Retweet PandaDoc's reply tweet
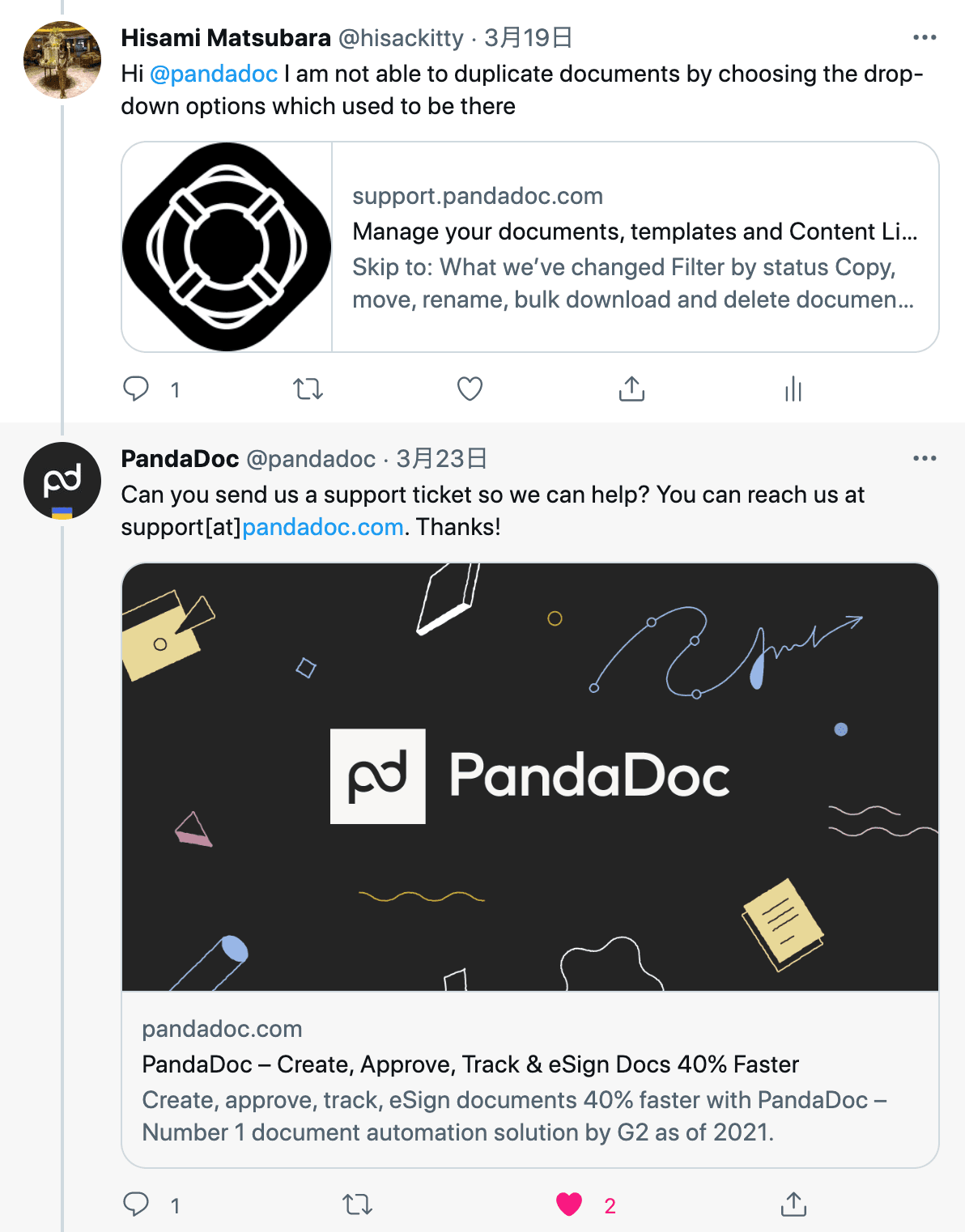Viewport: 965px width, 1232px height. (x=357, y=1204)
